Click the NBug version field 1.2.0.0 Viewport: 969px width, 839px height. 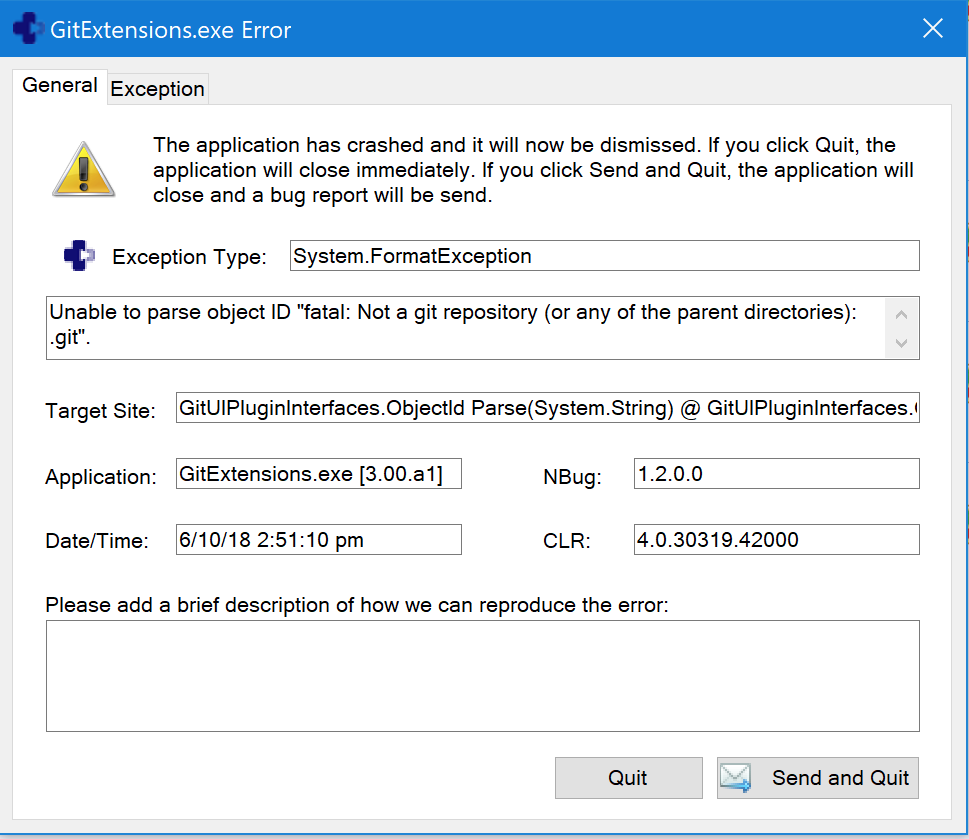pyautogui.click(x=777, y=474)
